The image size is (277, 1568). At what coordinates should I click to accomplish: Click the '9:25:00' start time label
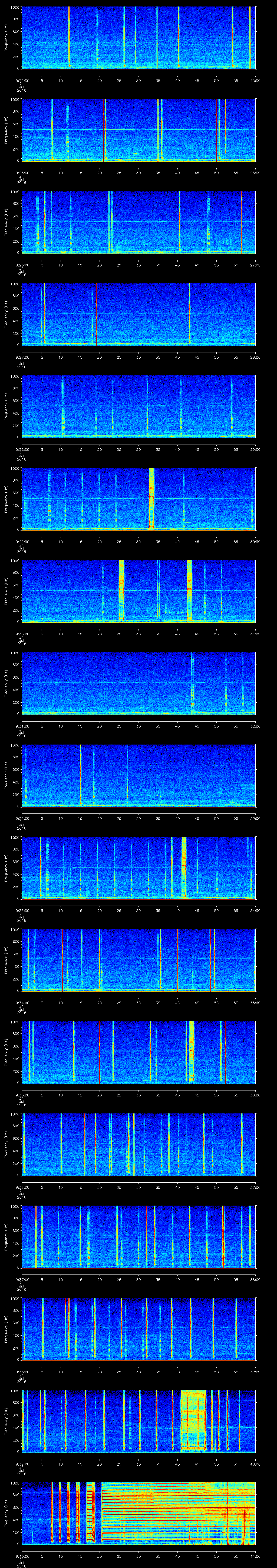(22, 173)
